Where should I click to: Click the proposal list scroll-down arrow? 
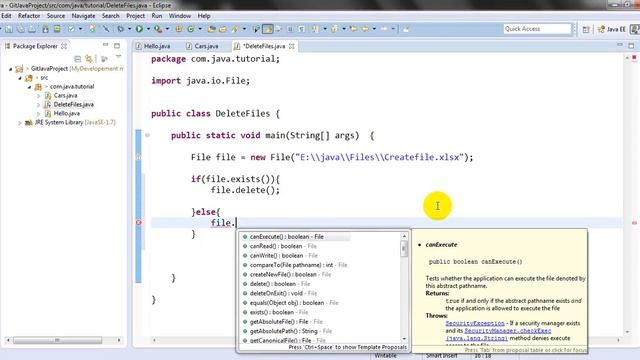click(x=404, y=339)
